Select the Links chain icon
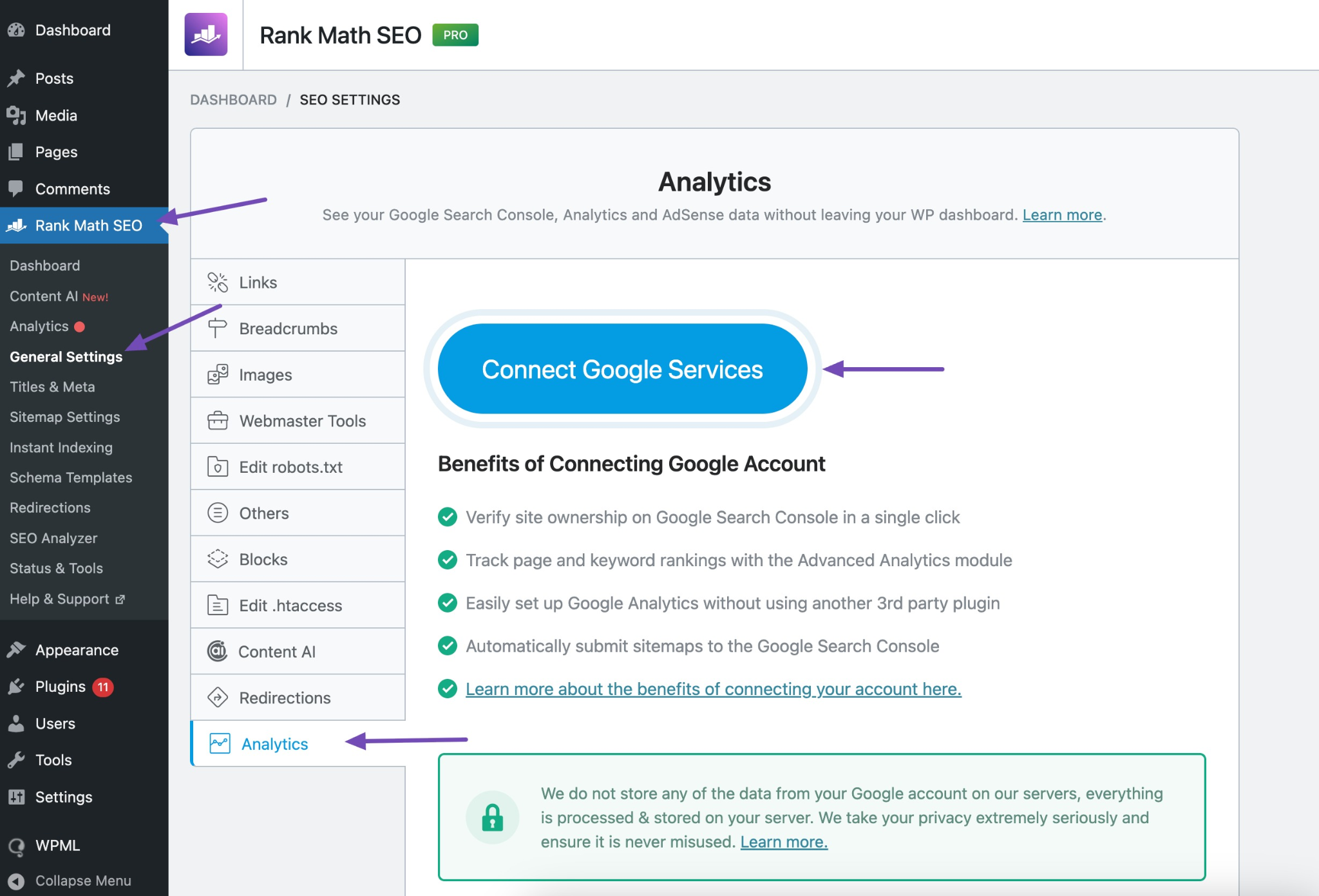Screen dimensions: 1319x896 click(x=217, y=281)
